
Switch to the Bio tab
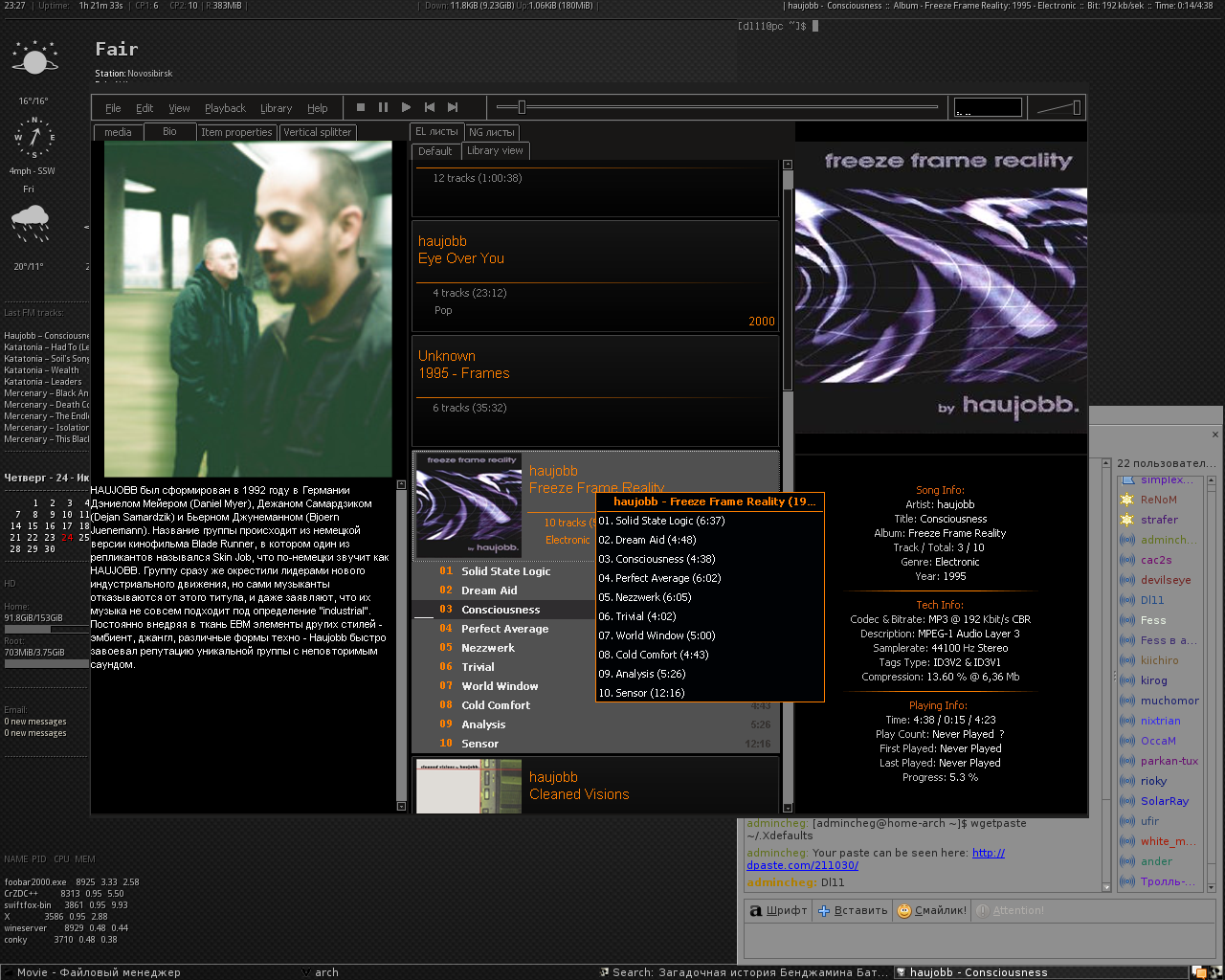(x=169, y=132)
